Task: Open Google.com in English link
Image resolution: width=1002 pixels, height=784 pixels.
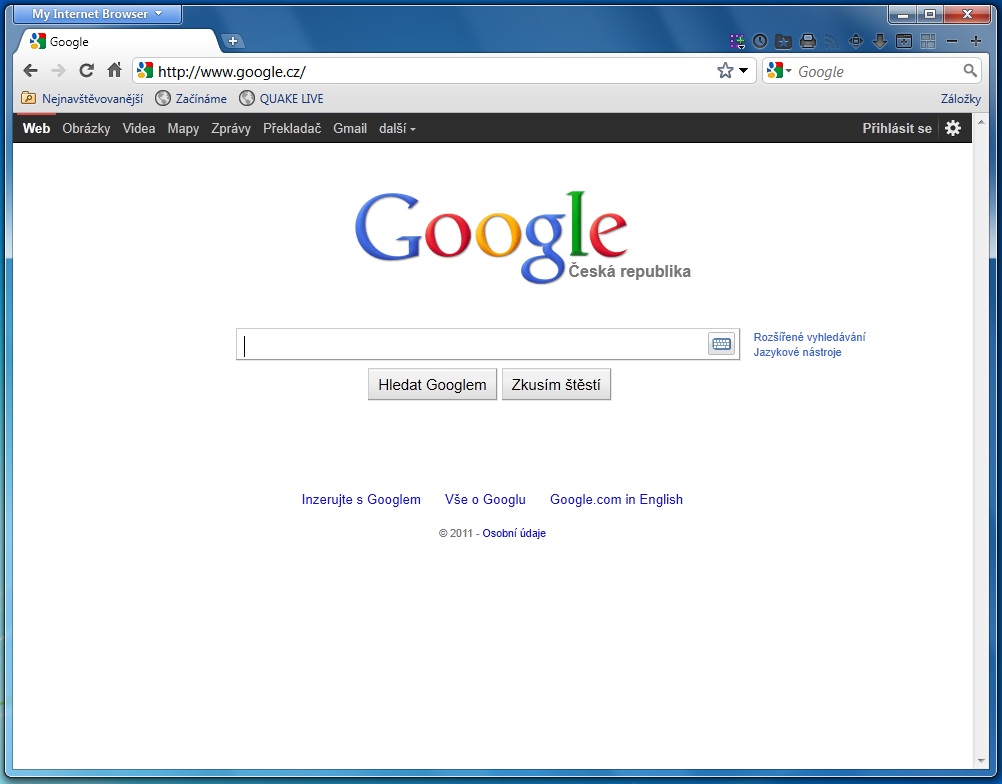Action: 617,500
